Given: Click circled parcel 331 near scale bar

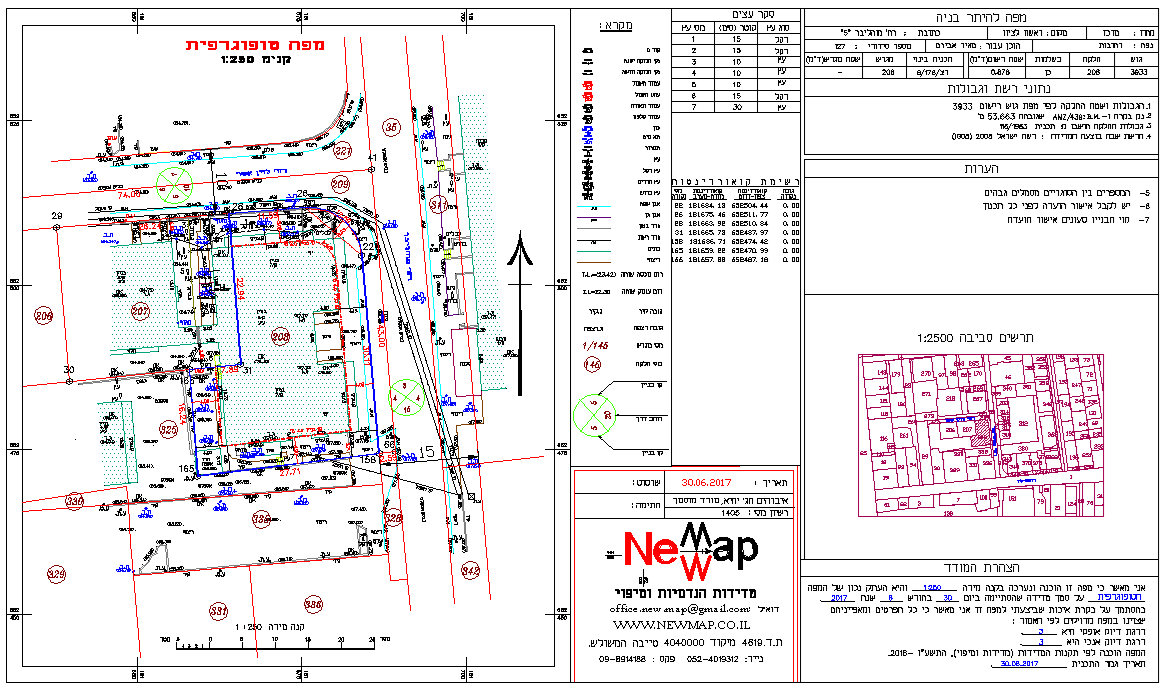Looking at the screenshot, I should point(217,609).
